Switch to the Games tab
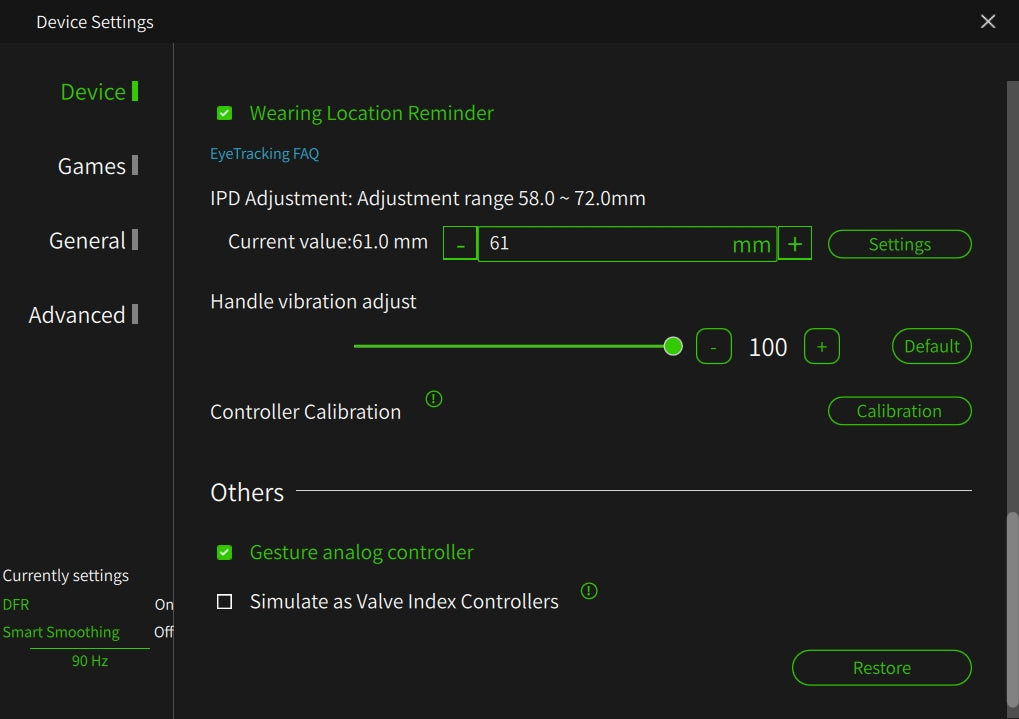The image size is (1019, 719). tap(92, 166)
